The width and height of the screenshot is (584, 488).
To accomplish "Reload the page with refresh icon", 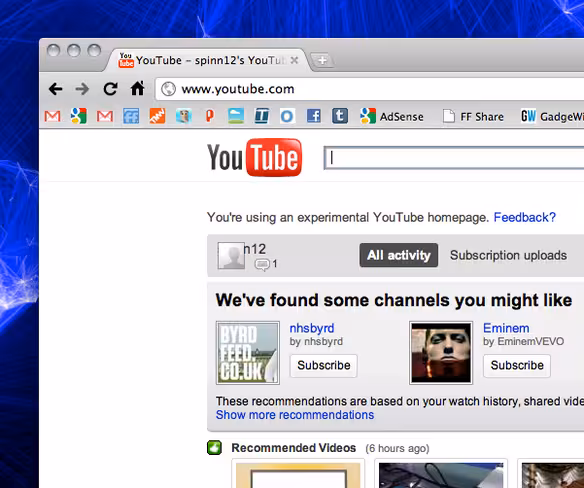I will 110,89.
